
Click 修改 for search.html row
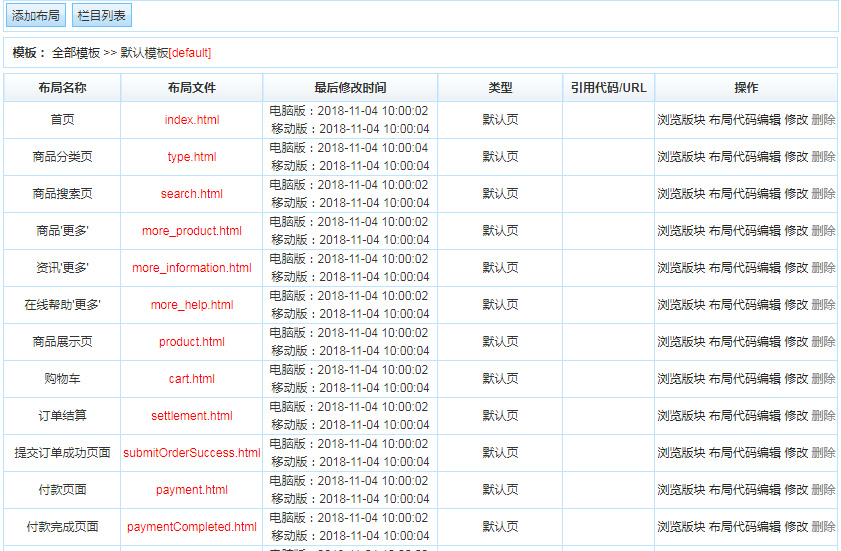pyautogui.click(x=796, y=194)
